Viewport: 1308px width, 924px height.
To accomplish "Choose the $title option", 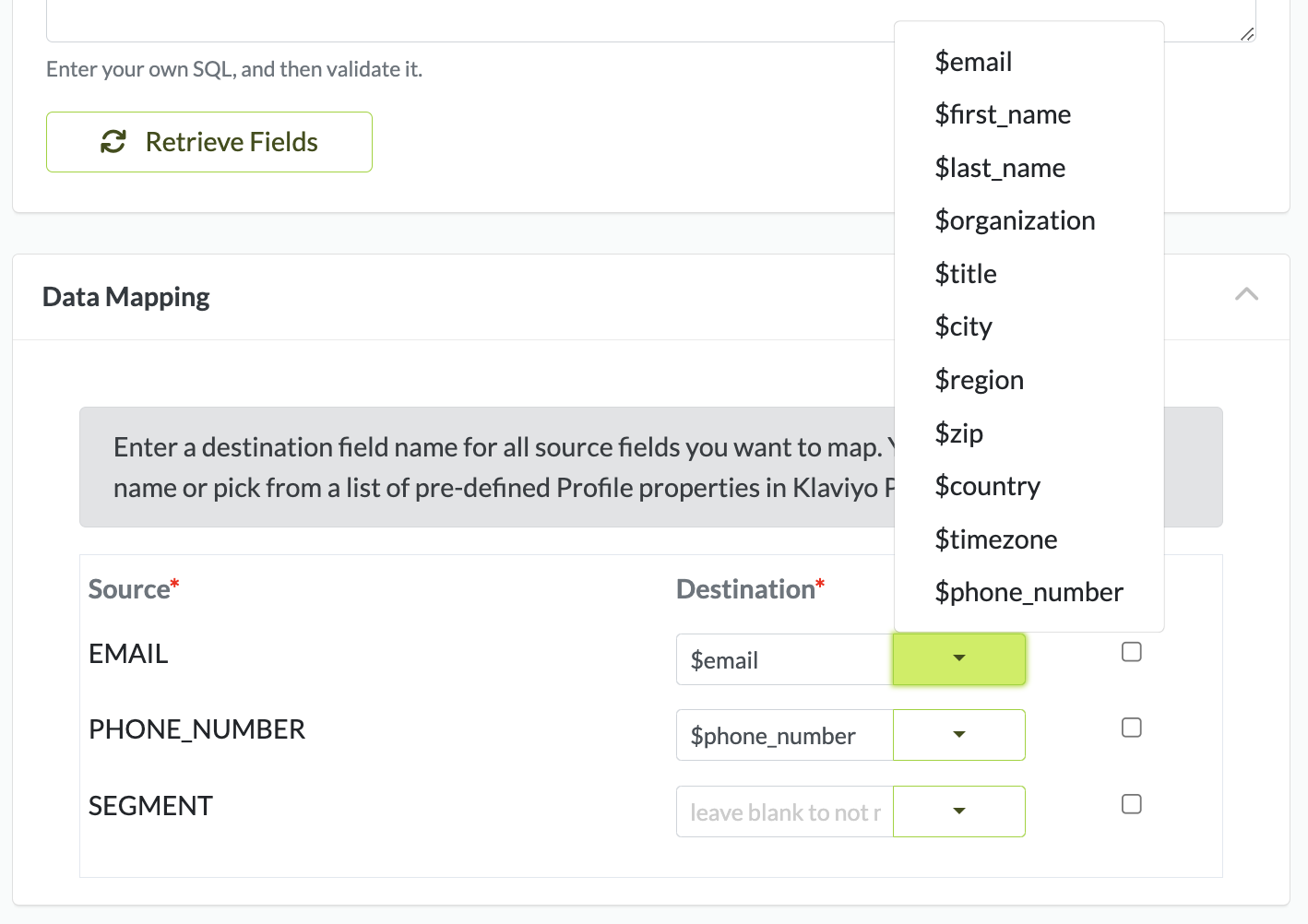I will [x=966, y=274].
